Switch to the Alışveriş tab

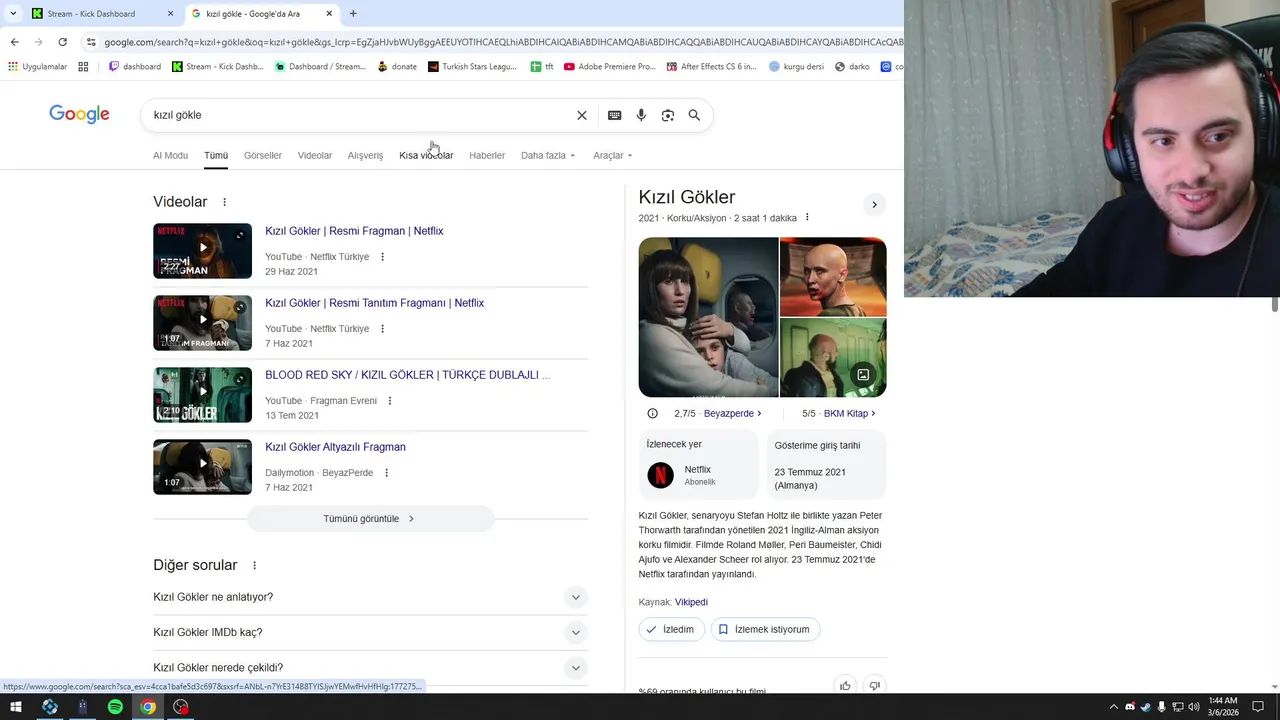pos(365,155)
